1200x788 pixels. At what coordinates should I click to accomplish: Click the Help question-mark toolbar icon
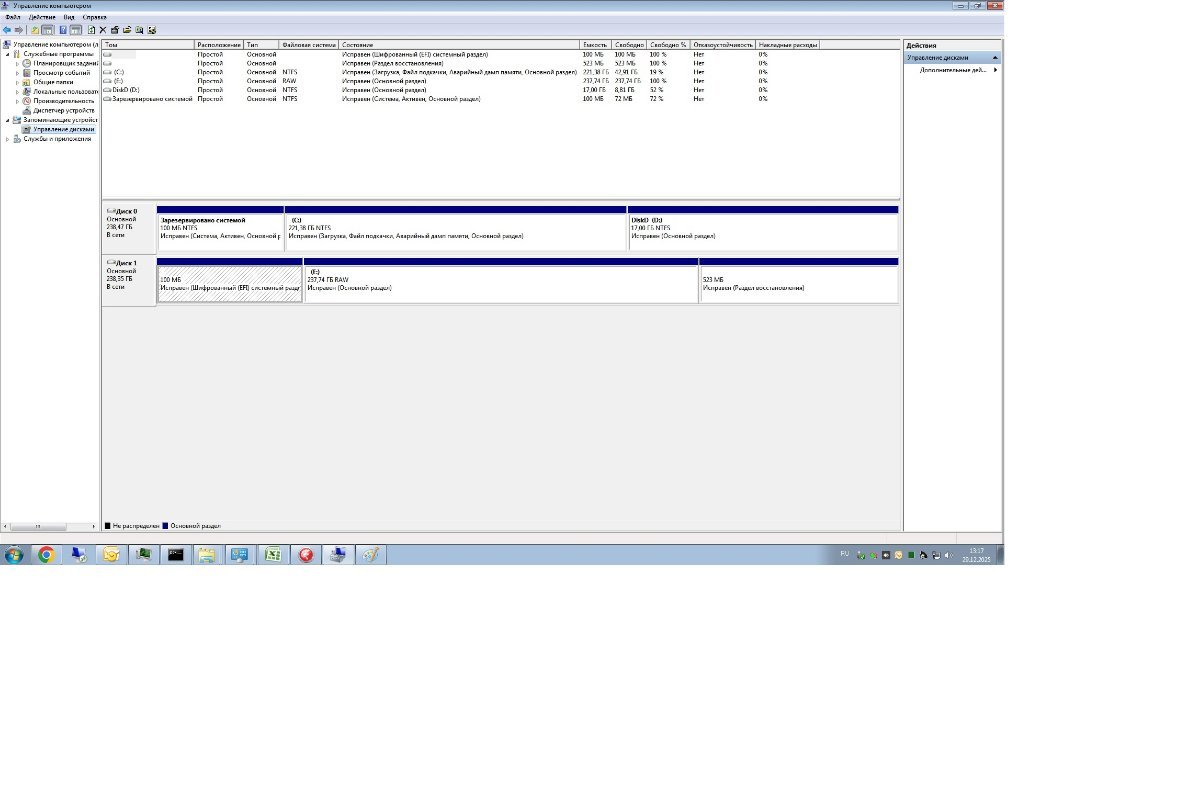point(63,30)
